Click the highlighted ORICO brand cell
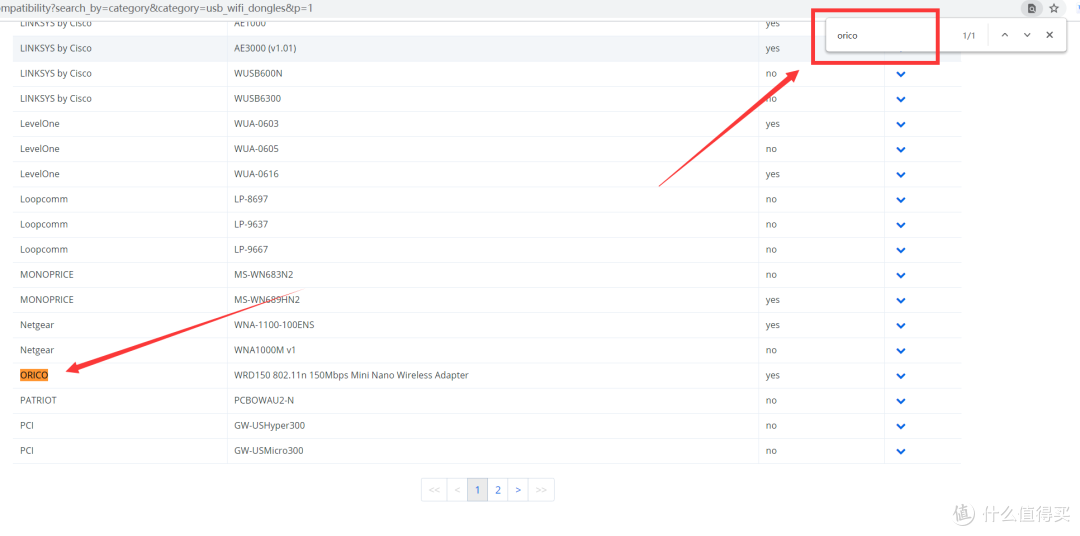 tap(34, 375)
